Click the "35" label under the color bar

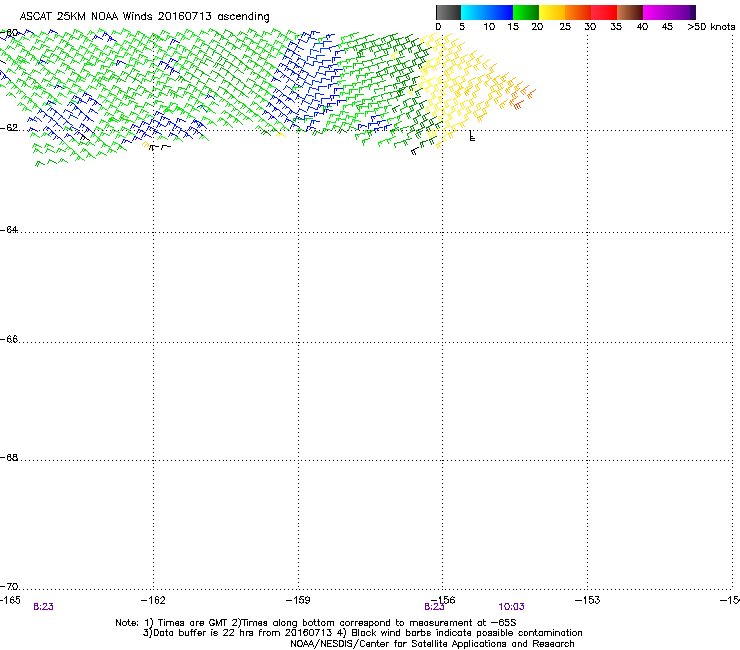click(x=616, y=27)
